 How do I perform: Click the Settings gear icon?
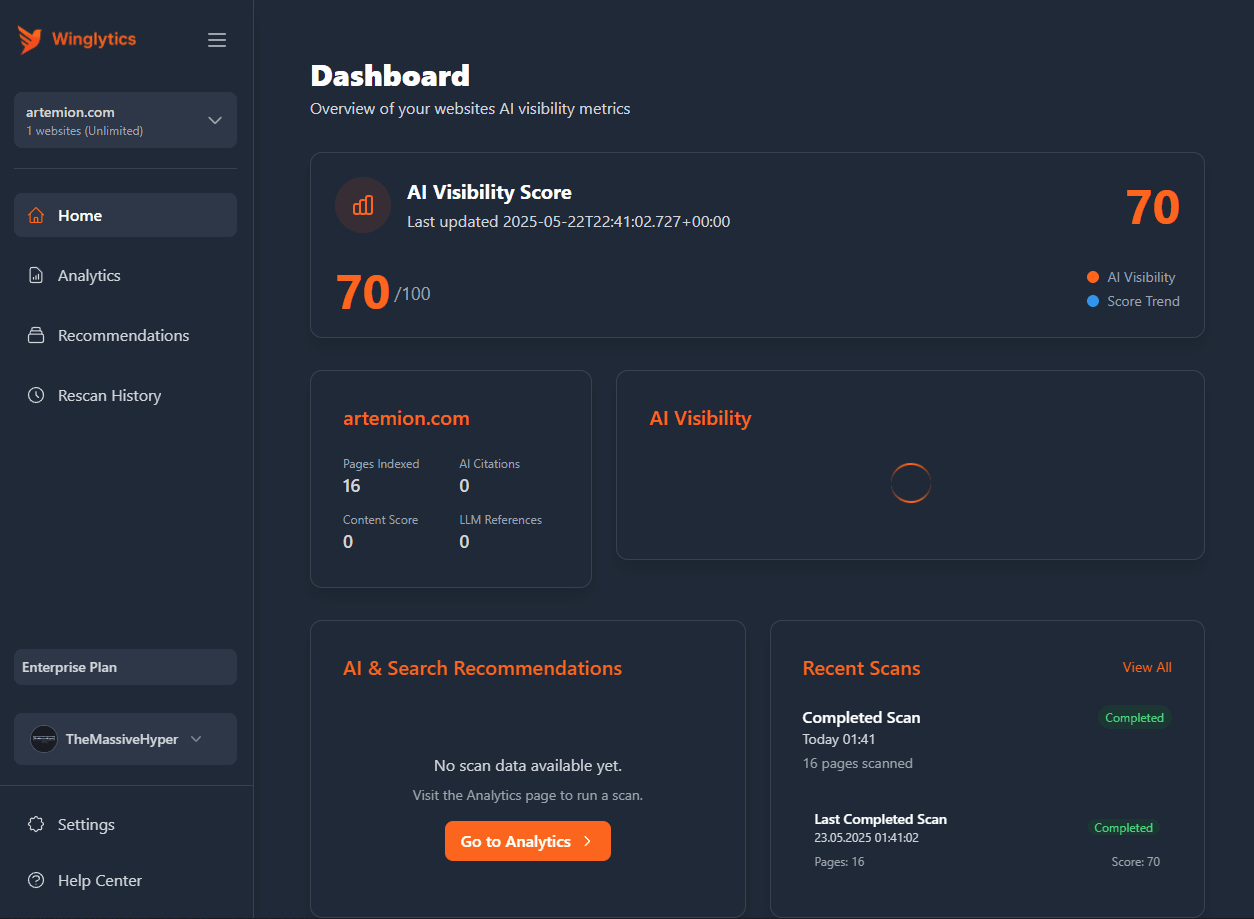(x=36, y=824)
